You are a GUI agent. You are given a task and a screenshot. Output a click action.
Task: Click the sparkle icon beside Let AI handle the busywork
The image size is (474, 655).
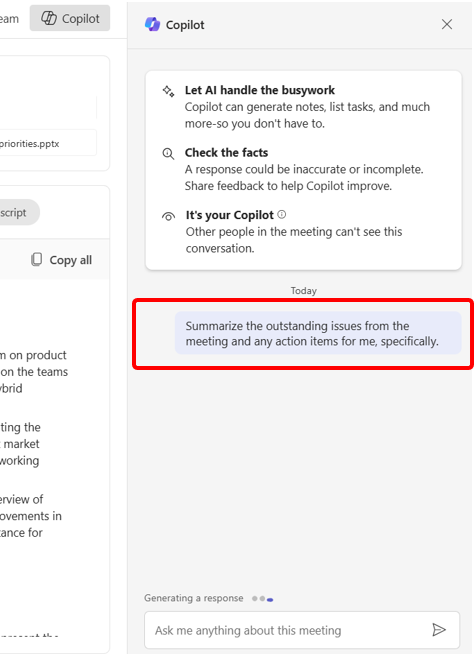(168, 91)
